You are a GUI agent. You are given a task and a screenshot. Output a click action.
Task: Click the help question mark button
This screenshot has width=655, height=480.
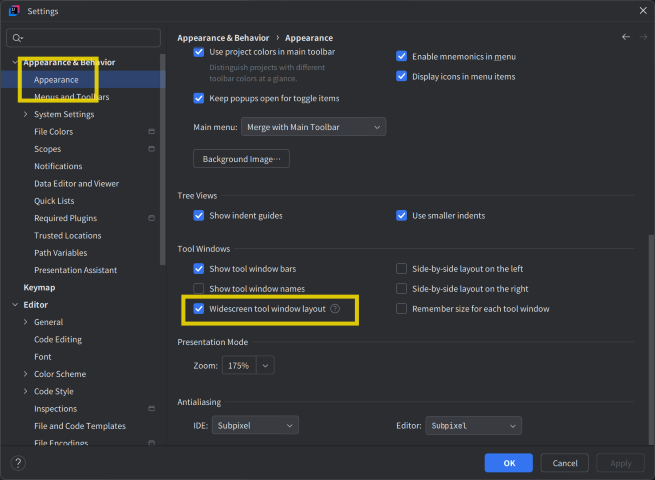click(18, 463)
